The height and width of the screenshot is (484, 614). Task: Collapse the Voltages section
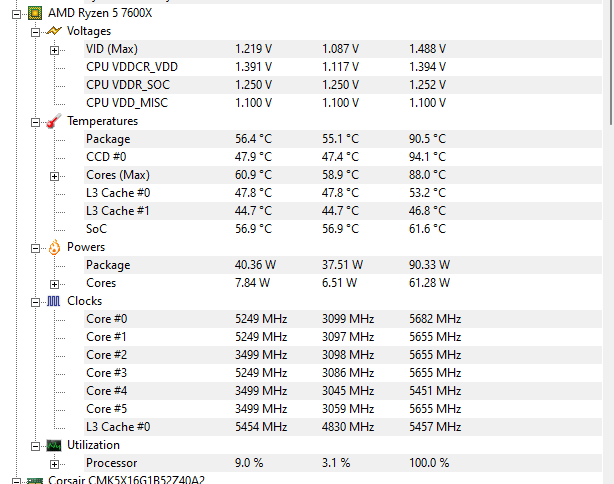(x=36, y=31)
